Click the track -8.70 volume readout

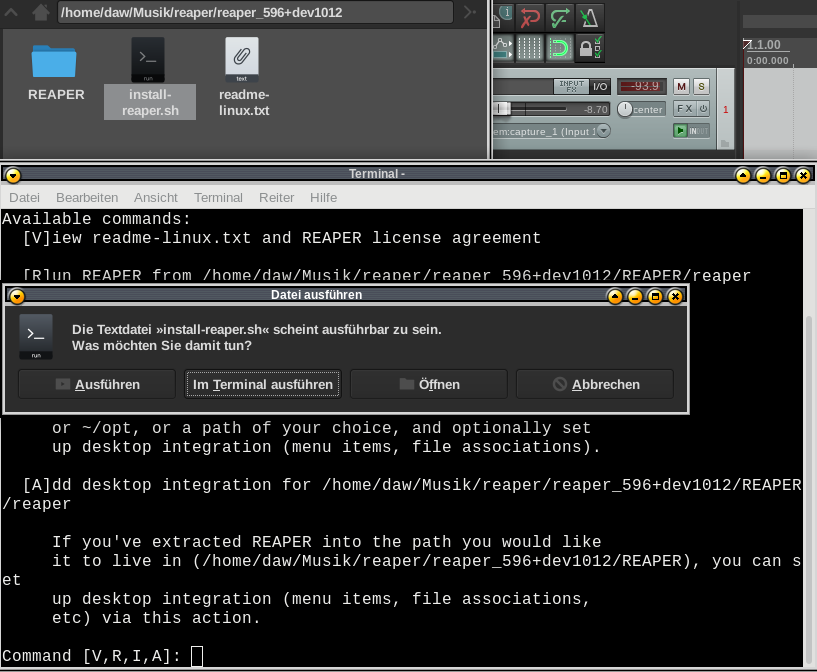(596, 109)
